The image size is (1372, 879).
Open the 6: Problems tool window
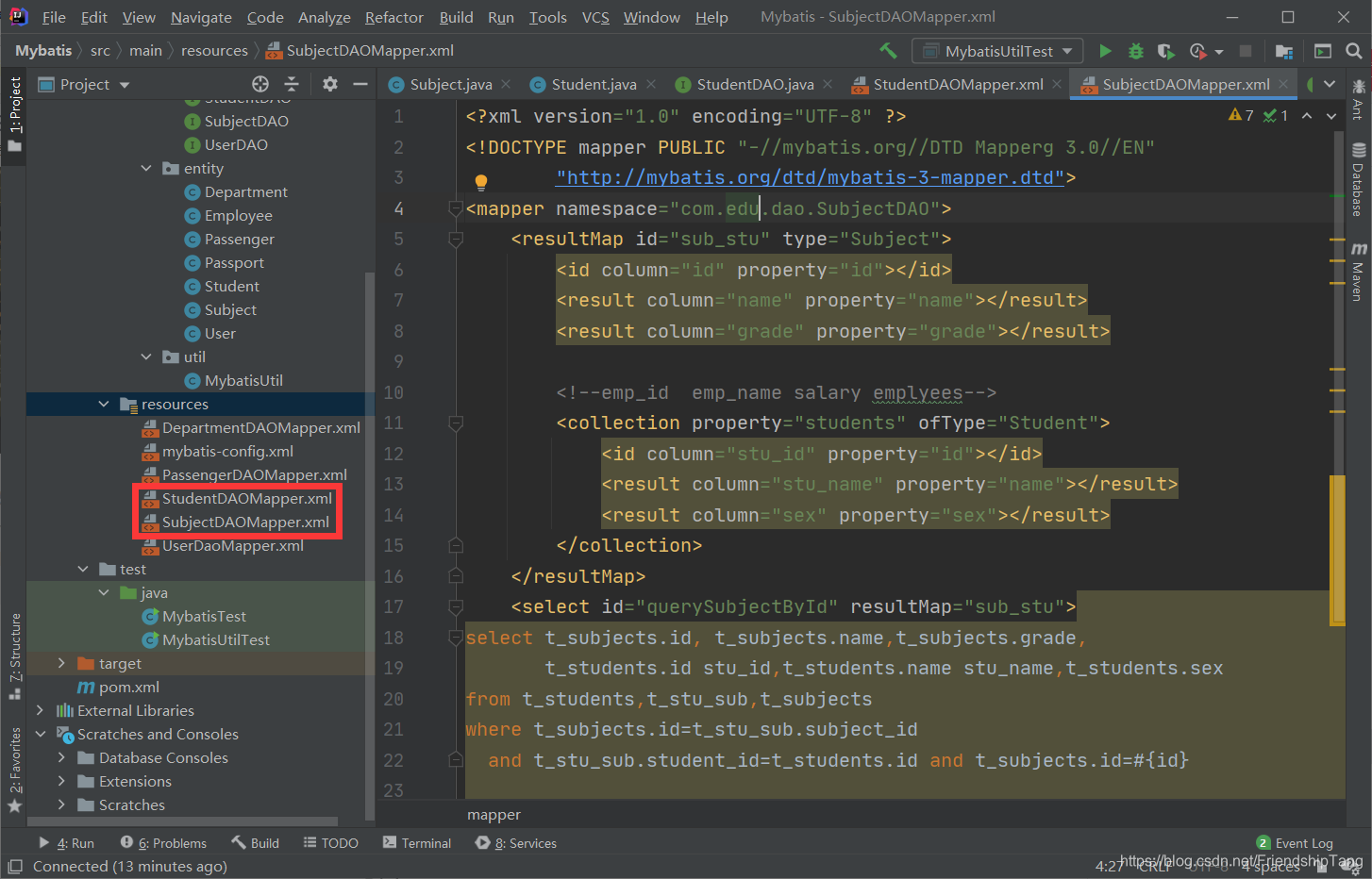point(163,843)
